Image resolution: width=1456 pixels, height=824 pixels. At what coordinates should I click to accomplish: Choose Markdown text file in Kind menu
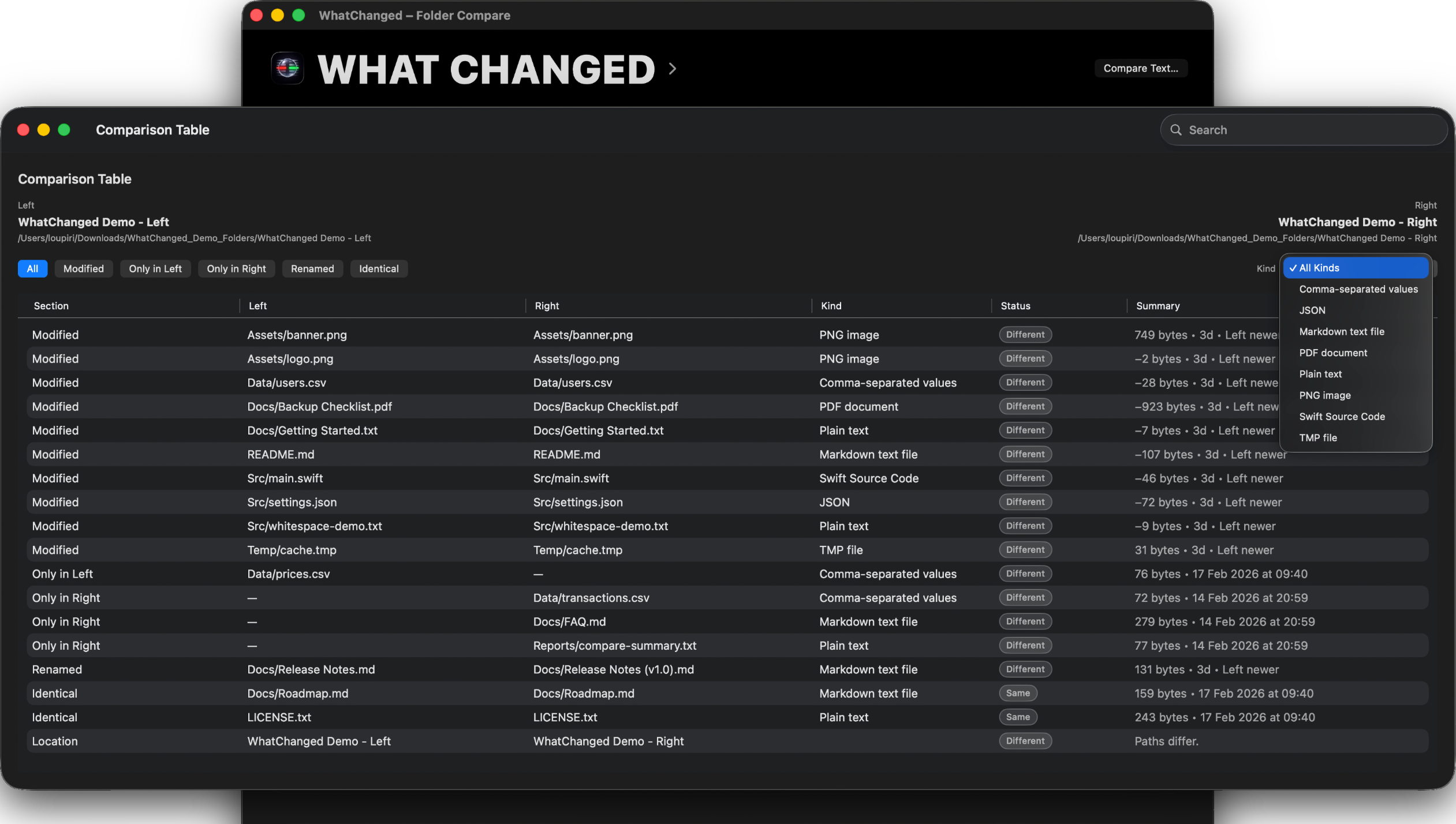[x=1356, y=332]
